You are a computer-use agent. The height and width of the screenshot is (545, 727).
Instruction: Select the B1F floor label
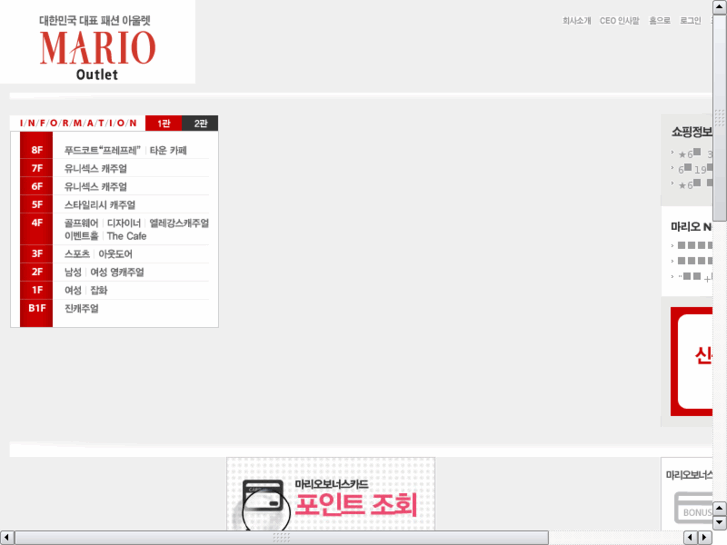37,308
